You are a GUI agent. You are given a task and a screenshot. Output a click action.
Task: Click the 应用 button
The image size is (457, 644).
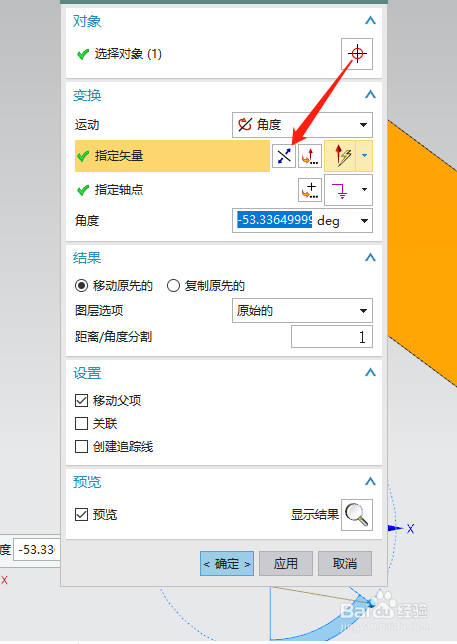click(x=286, y=564)
